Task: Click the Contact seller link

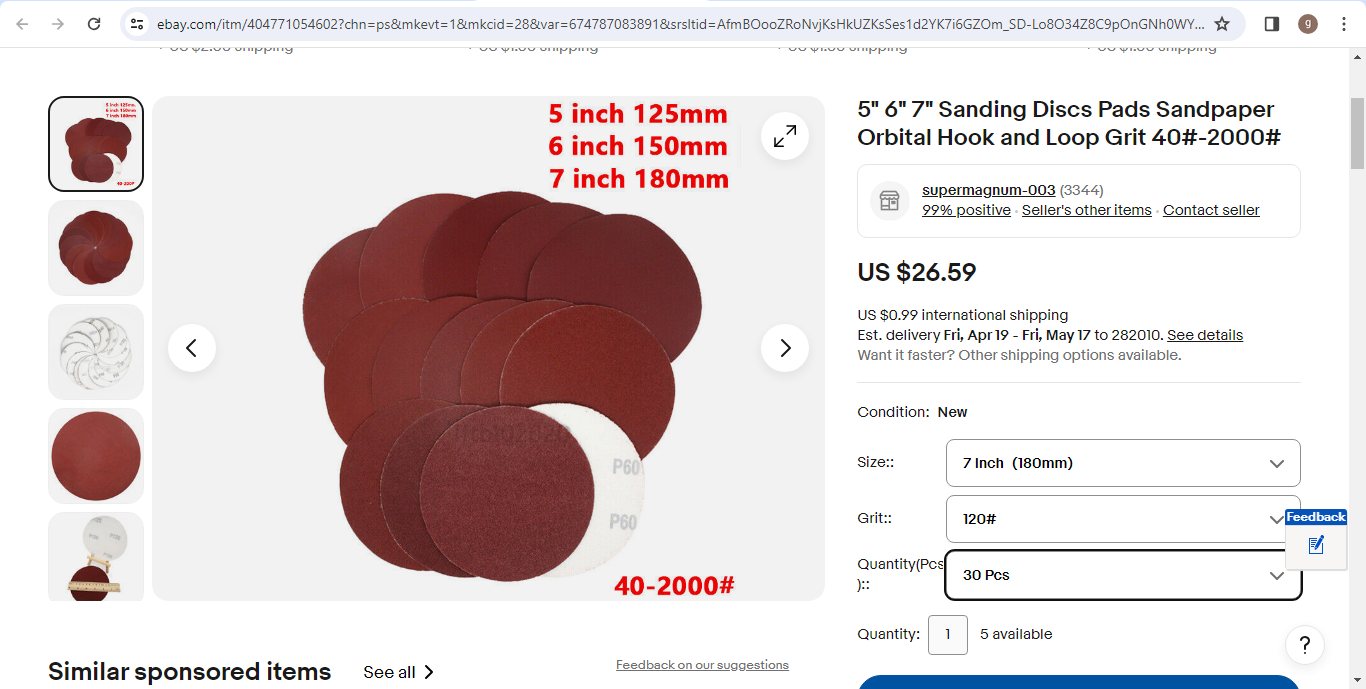Action: pos(1211,210)
